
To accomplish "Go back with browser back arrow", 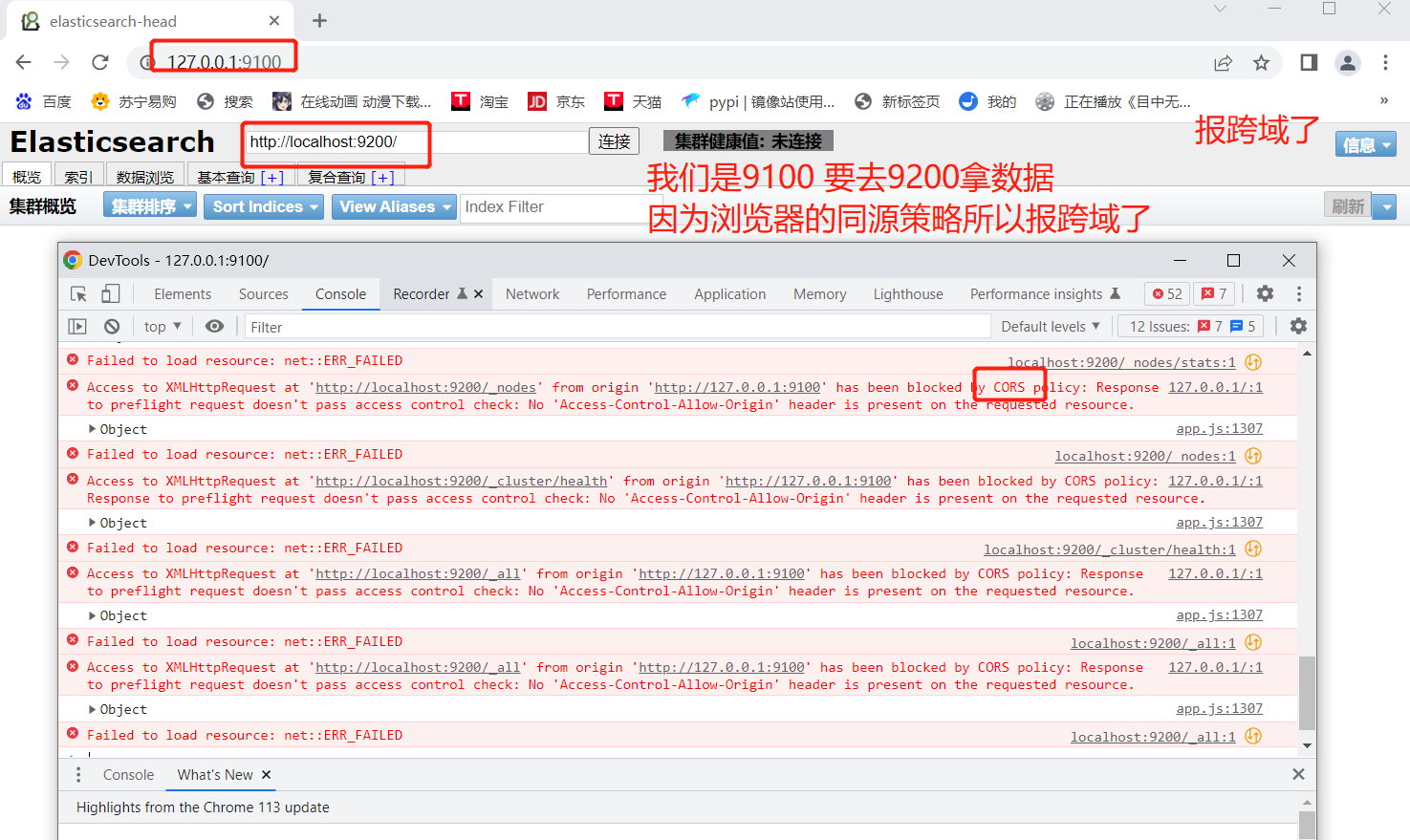I will [24, 62].
